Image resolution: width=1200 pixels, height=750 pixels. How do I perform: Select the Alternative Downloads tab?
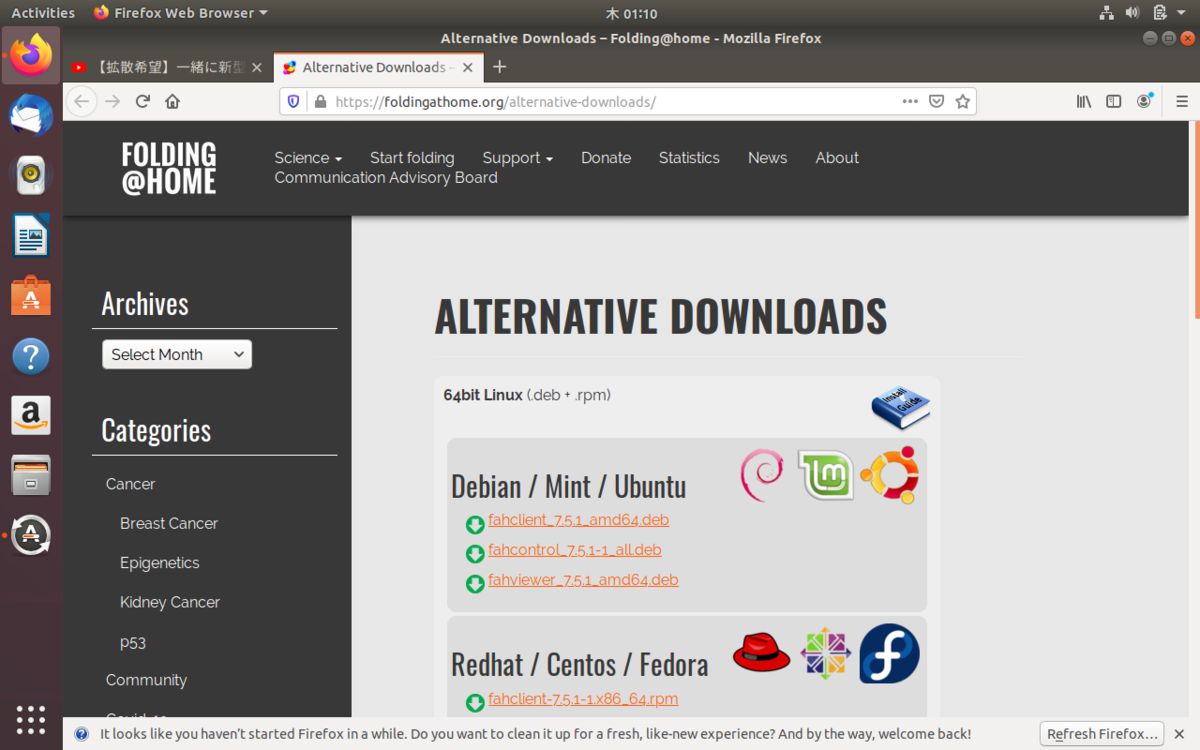(378, 67)
